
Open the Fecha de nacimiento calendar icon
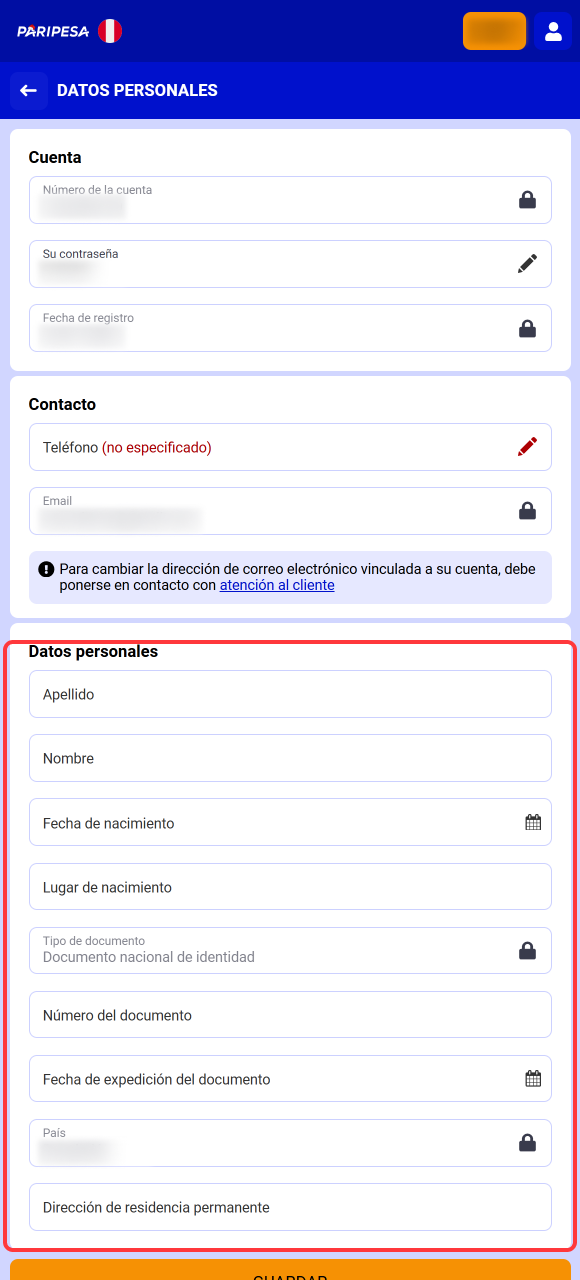[x=533, y=822]
